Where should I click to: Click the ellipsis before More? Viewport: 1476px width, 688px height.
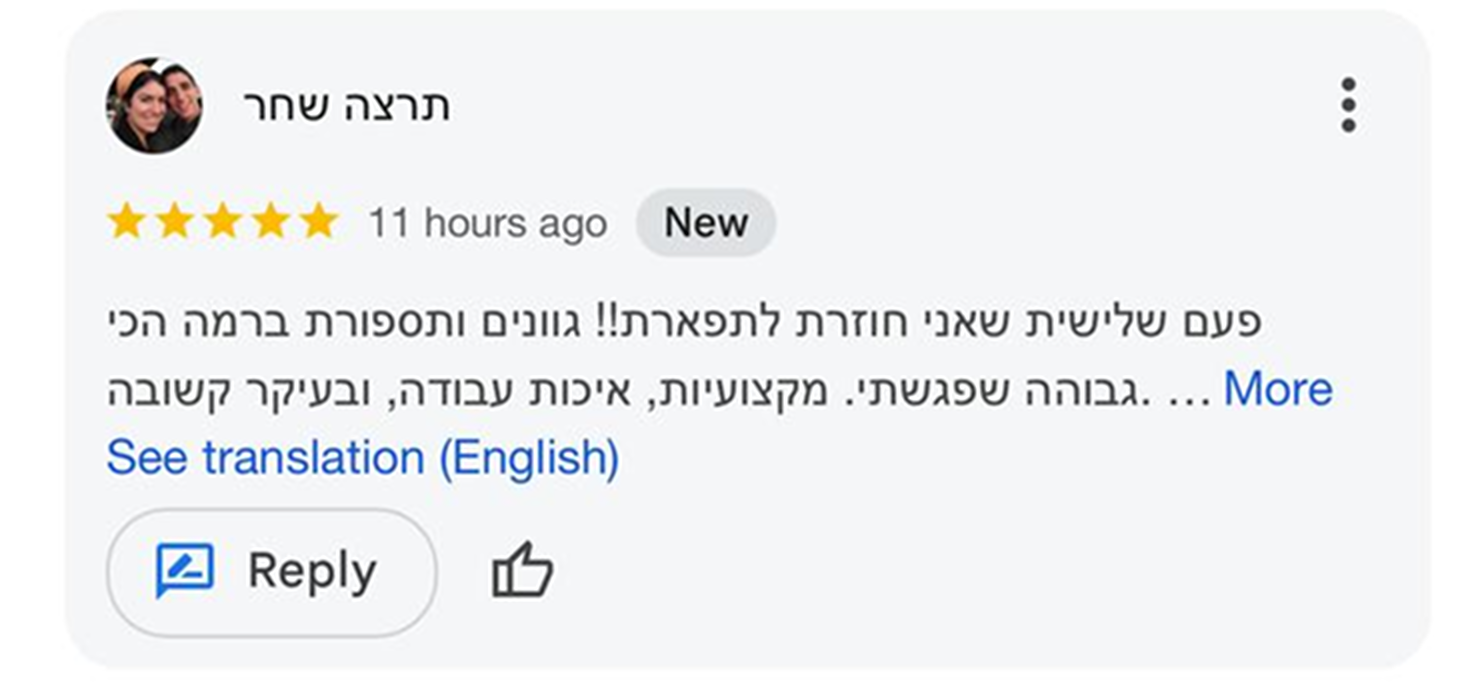1190,392
